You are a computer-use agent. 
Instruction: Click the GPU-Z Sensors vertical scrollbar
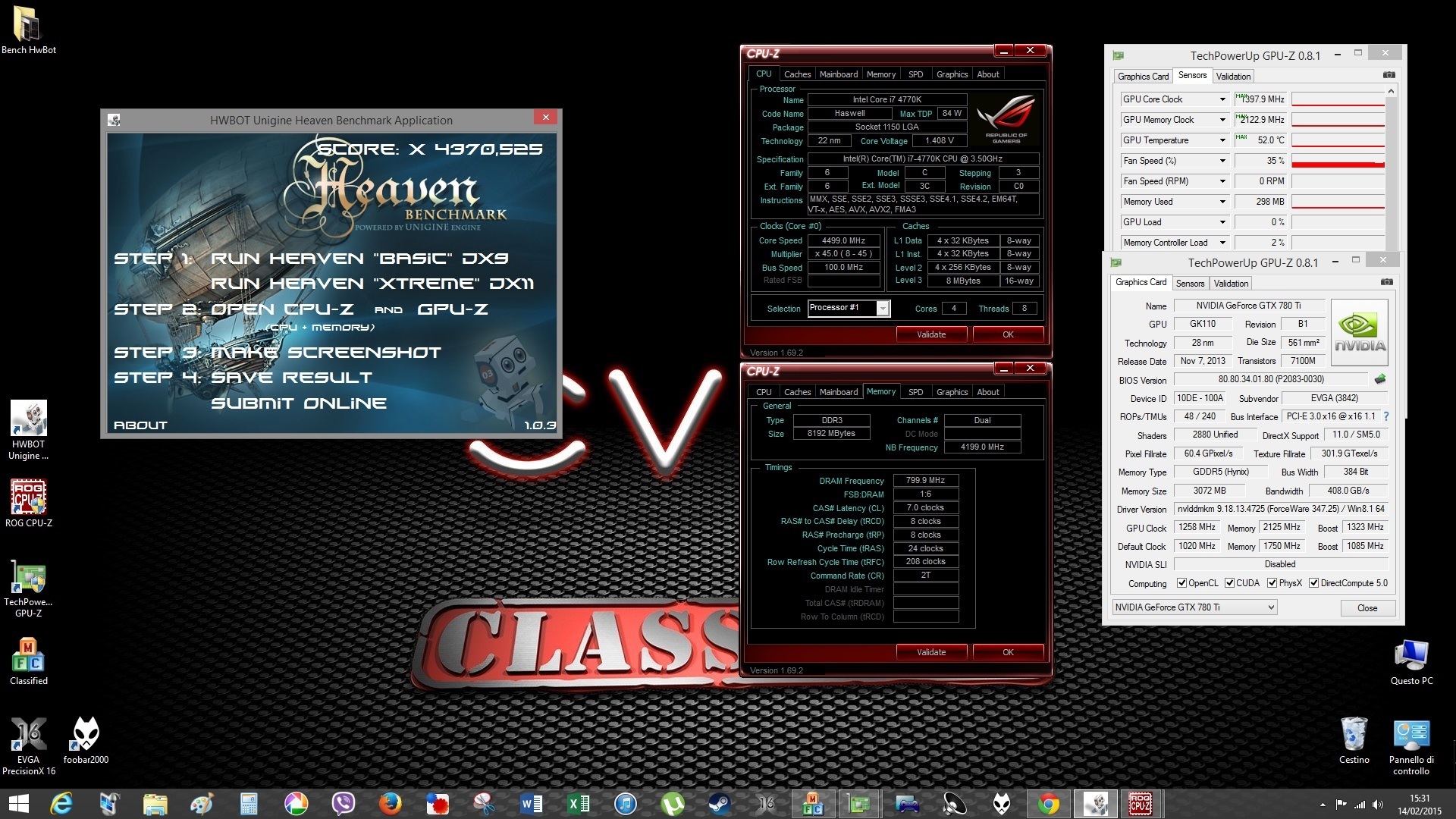click(1391, 167)
